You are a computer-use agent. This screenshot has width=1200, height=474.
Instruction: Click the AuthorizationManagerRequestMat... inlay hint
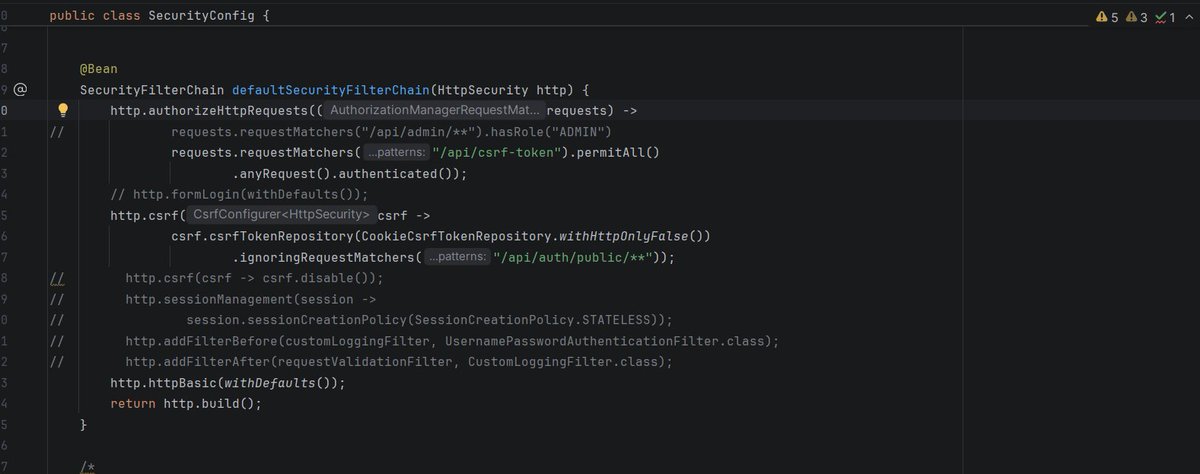click(435, 110)
